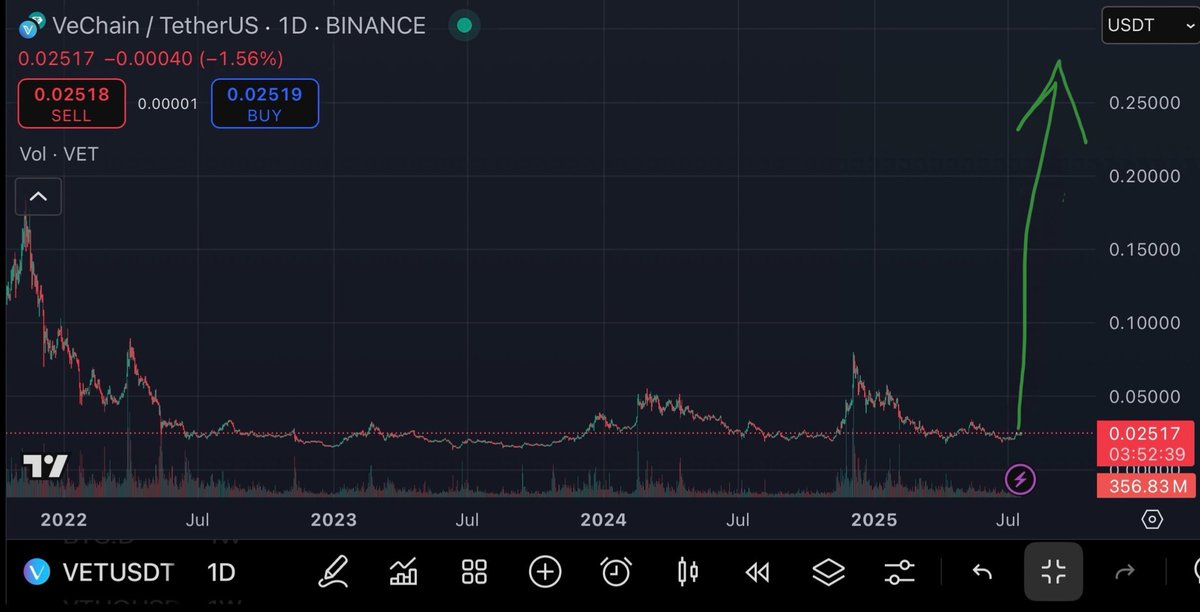The height and width of the screenshot is (612, 1200).
Task: Create an alert with the alarm clock icon
Action: 616,572
